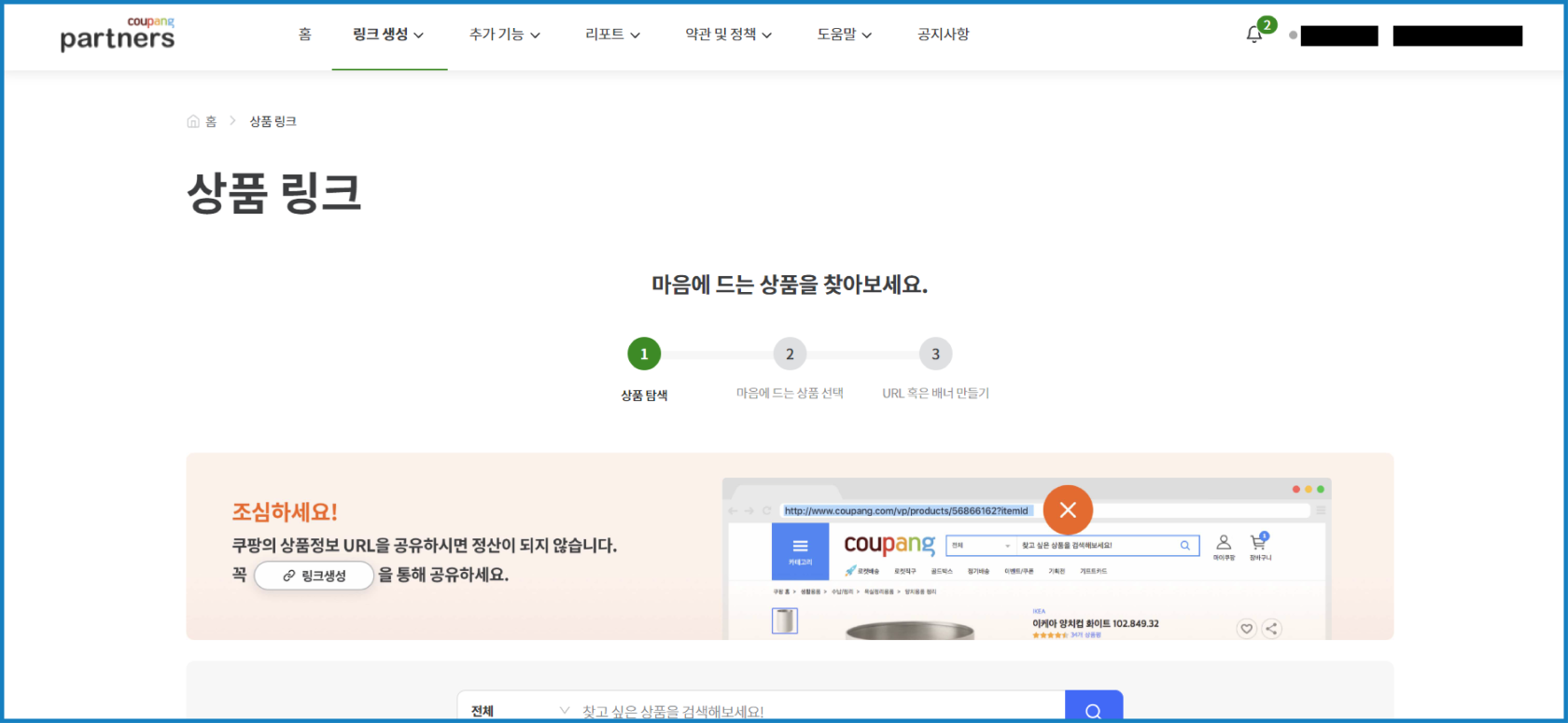The width and height of the screenshot is (1568, 723).
Task: Click the 마음에 드는 상품 선택 step label
Action: pyautogui.click(x=790, y=394)
